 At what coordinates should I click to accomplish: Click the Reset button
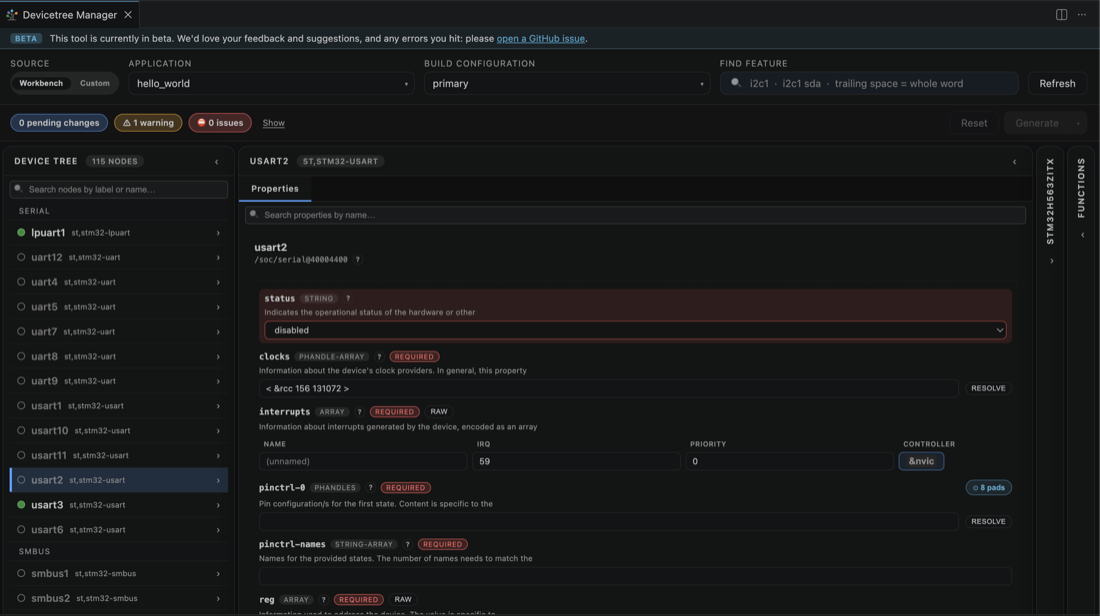coord(974,123)
